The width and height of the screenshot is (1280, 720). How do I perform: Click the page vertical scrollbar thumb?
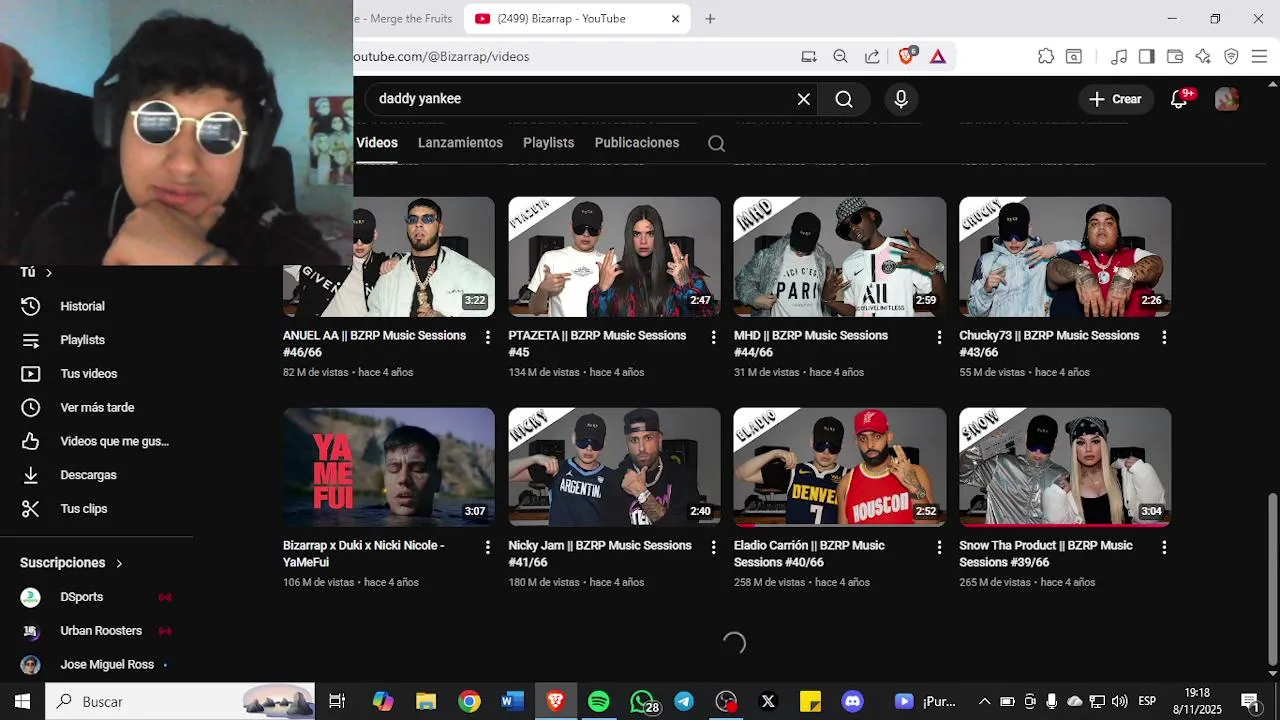[1272, 577]
